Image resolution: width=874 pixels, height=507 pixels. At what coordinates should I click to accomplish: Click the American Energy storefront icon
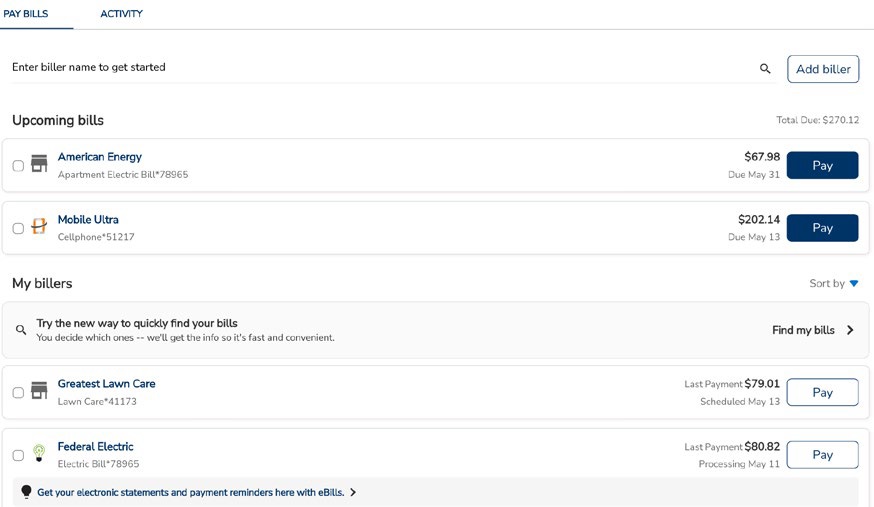pos(39,163)
